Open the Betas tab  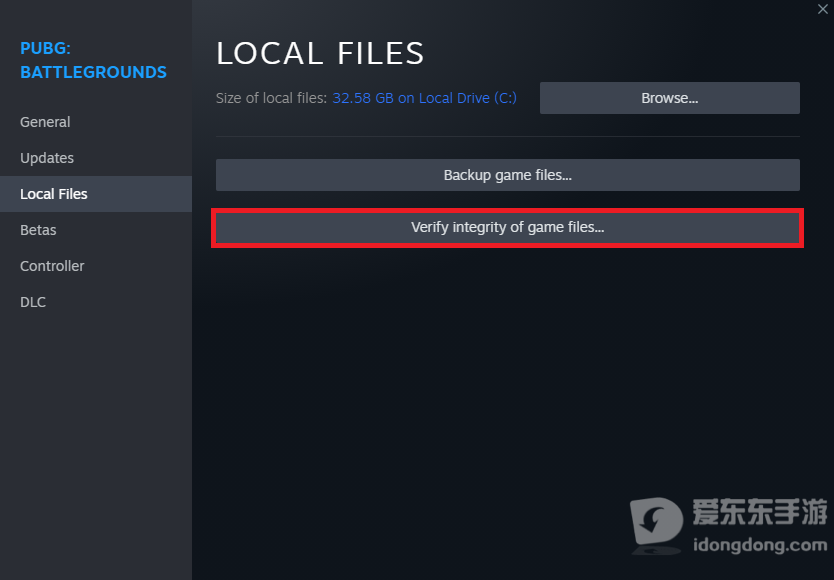(96, 230)
